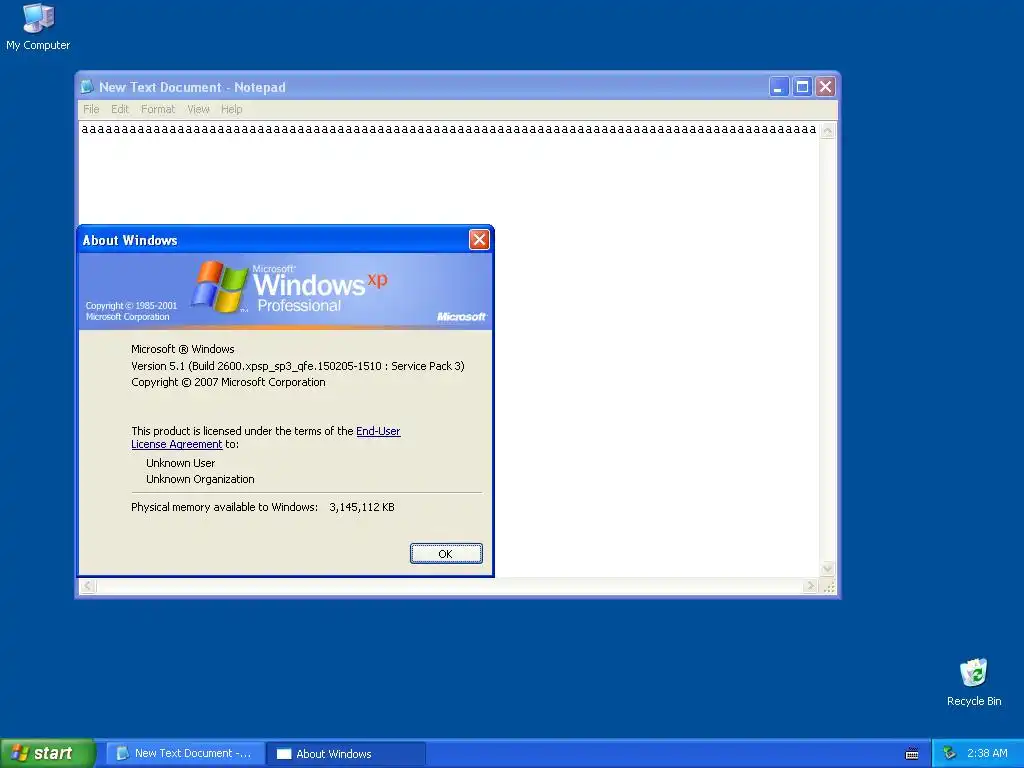Open the End-User link text

[x=378, y=431]
